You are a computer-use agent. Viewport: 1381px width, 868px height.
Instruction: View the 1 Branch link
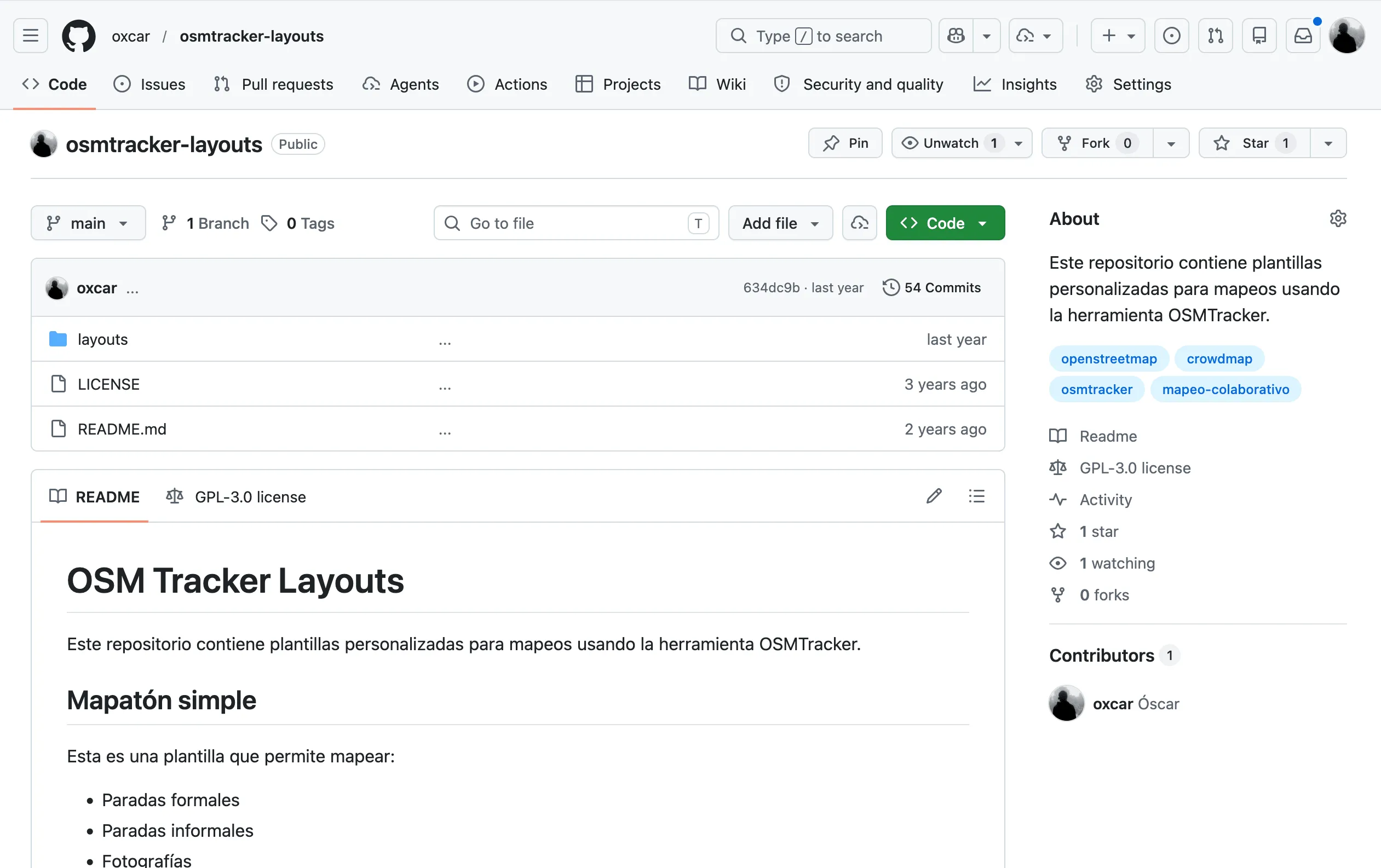click(x=205, y=223)
